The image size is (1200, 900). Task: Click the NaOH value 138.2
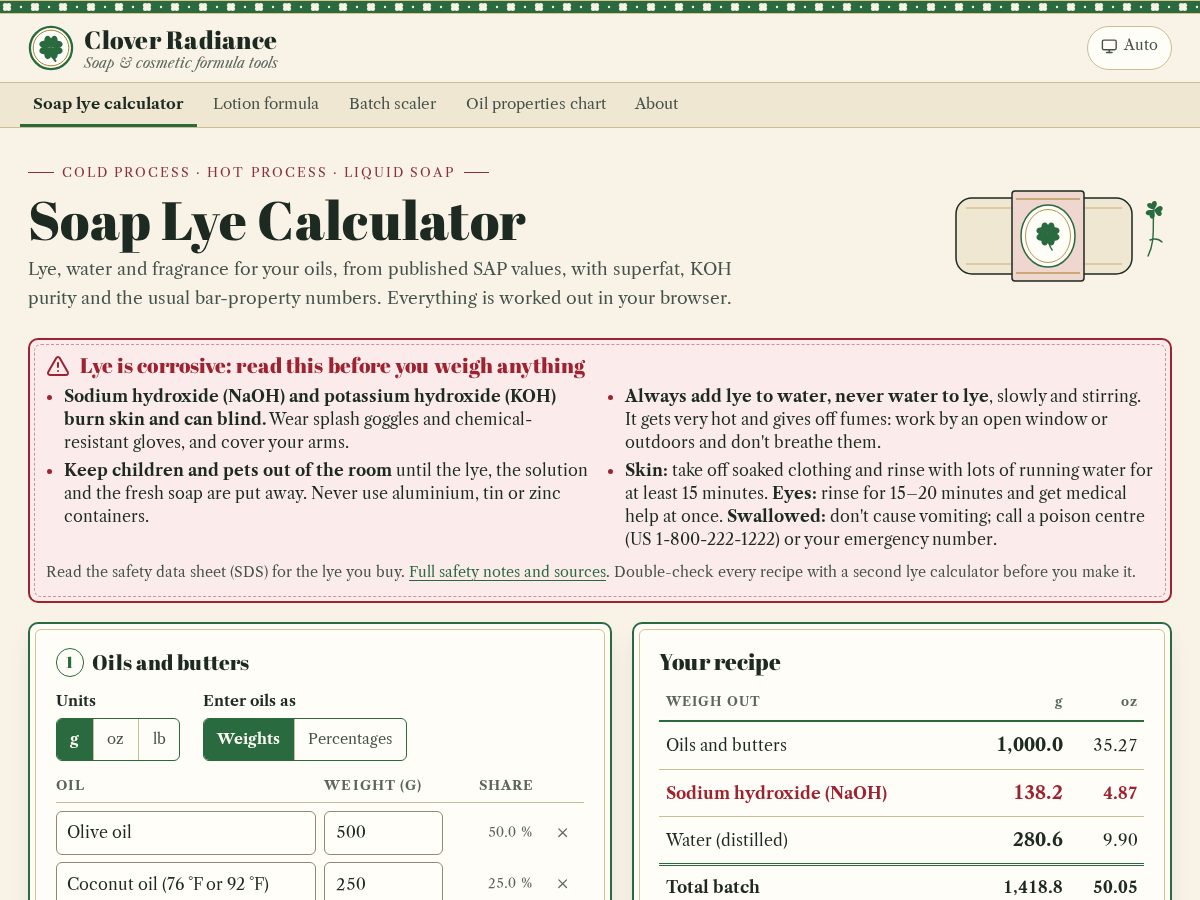(x=1038, y=793)
